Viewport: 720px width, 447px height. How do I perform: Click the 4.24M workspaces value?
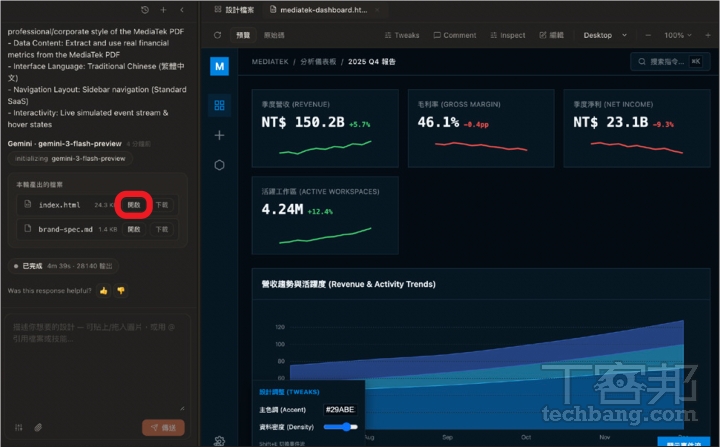pos(282,209)
